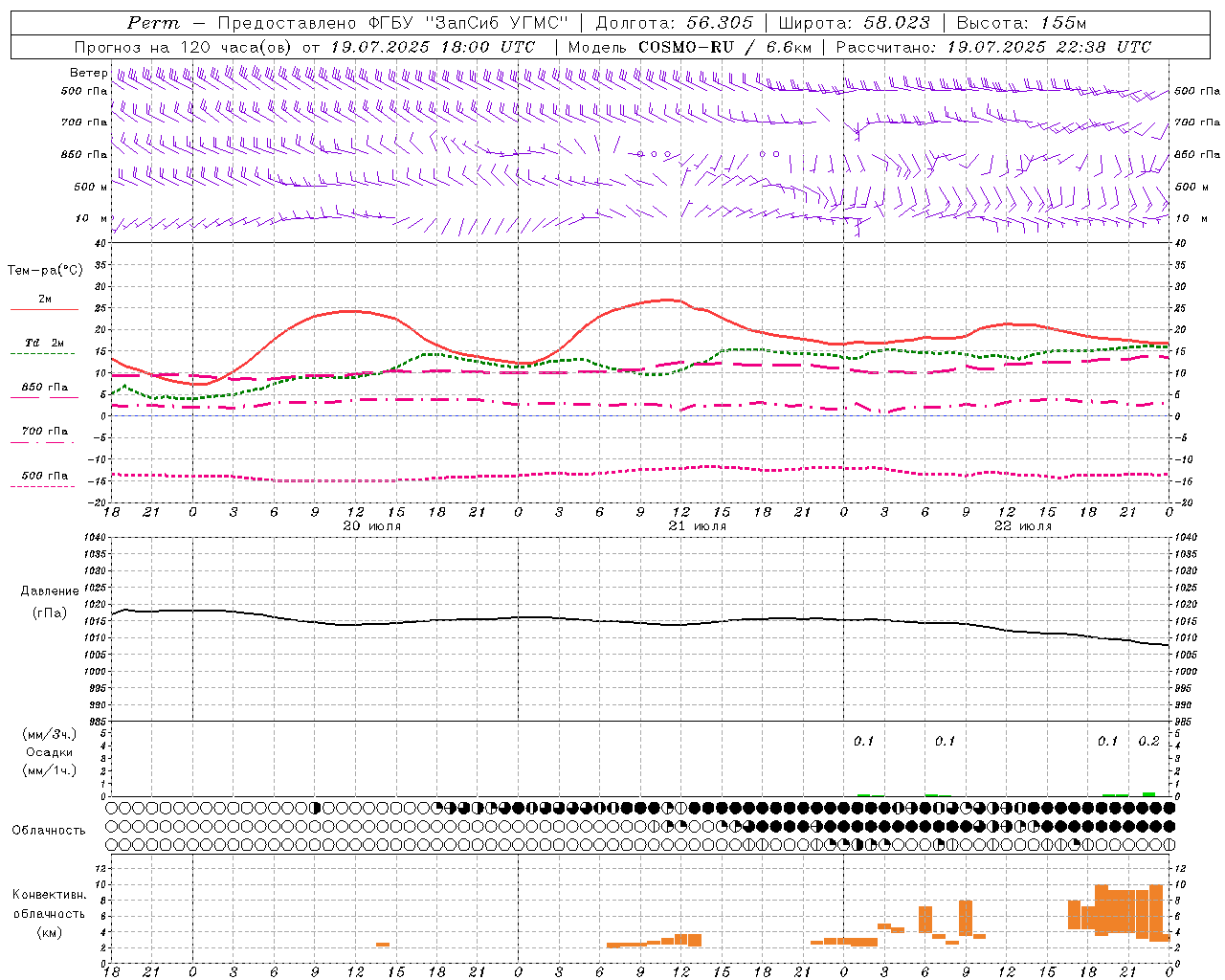
Task: Click the "700 гПа" entry in temperature legend
Action: point(45,432)
